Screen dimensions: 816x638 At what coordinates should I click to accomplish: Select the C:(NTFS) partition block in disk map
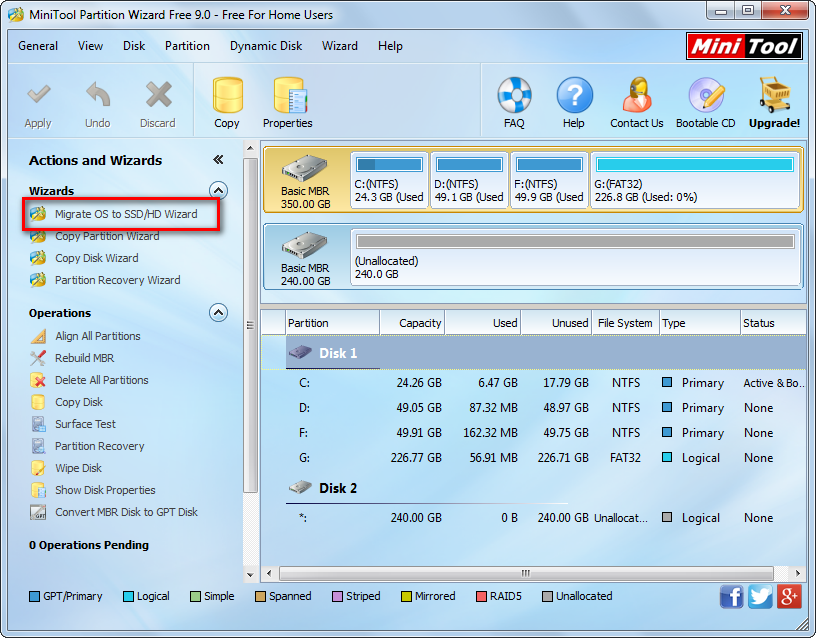389,180
